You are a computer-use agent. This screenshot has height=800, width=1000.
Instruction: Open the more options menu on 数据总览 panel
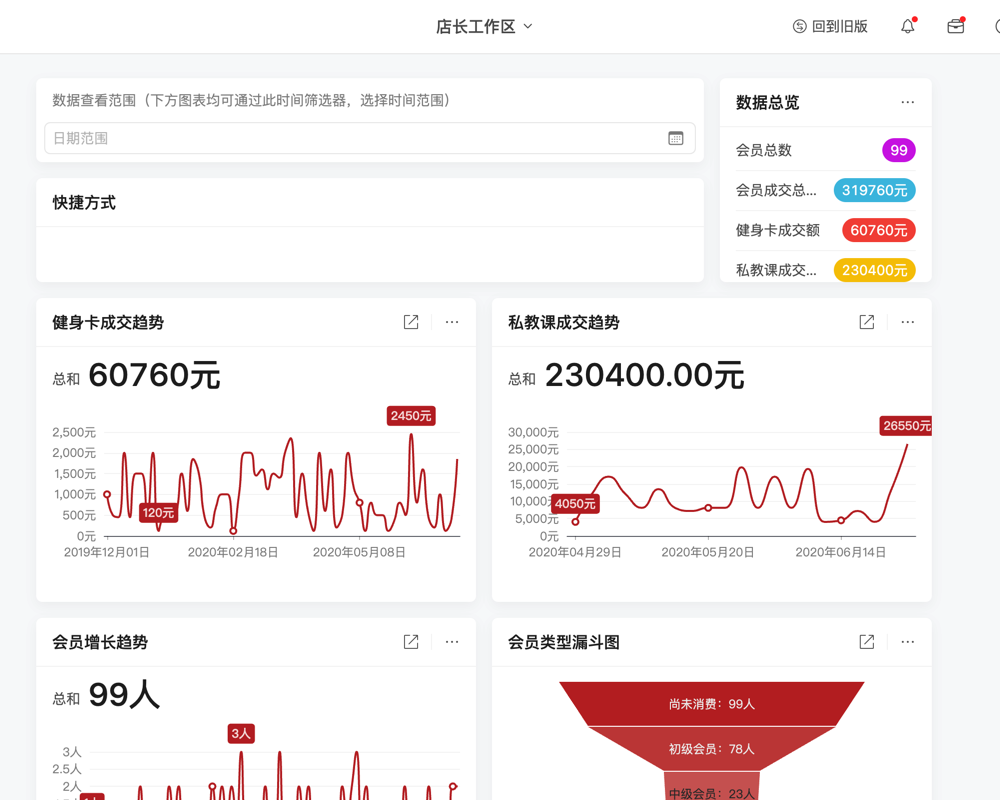coord(907,102)
